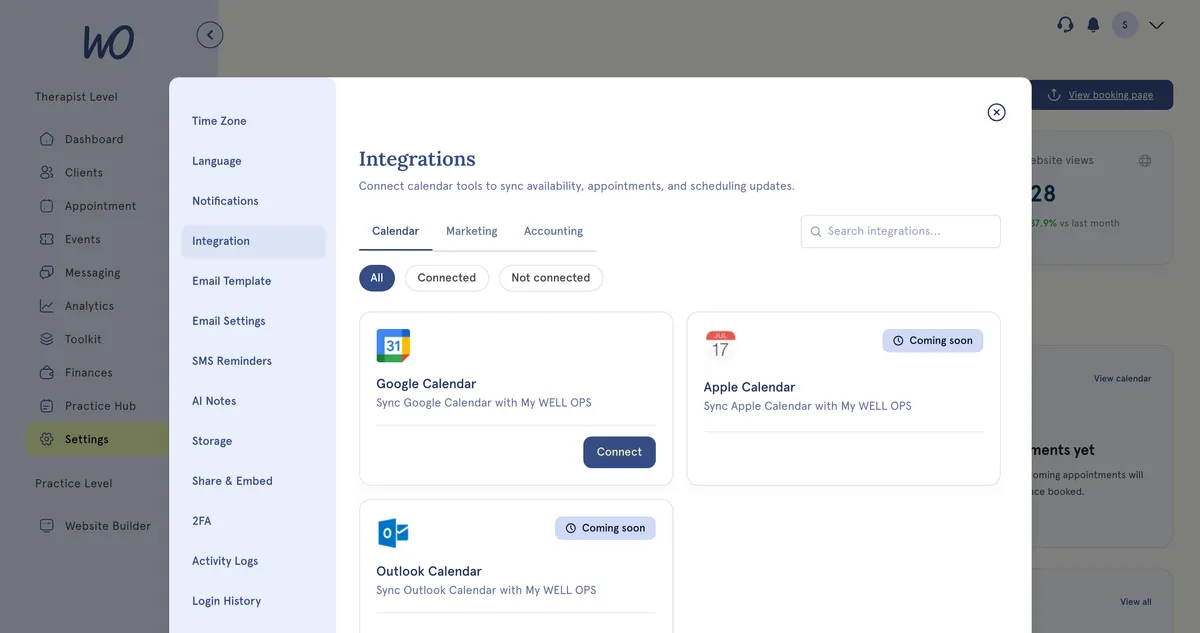Collapse sidebar with back arrow button

[210, 35]
